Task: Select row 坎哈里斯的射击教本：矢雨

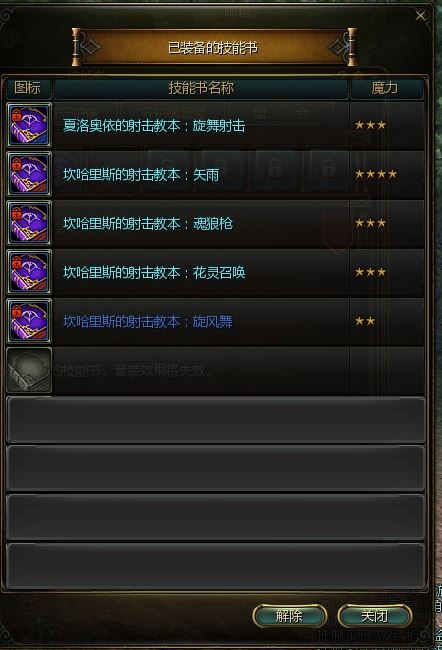Action: (216, 174)
